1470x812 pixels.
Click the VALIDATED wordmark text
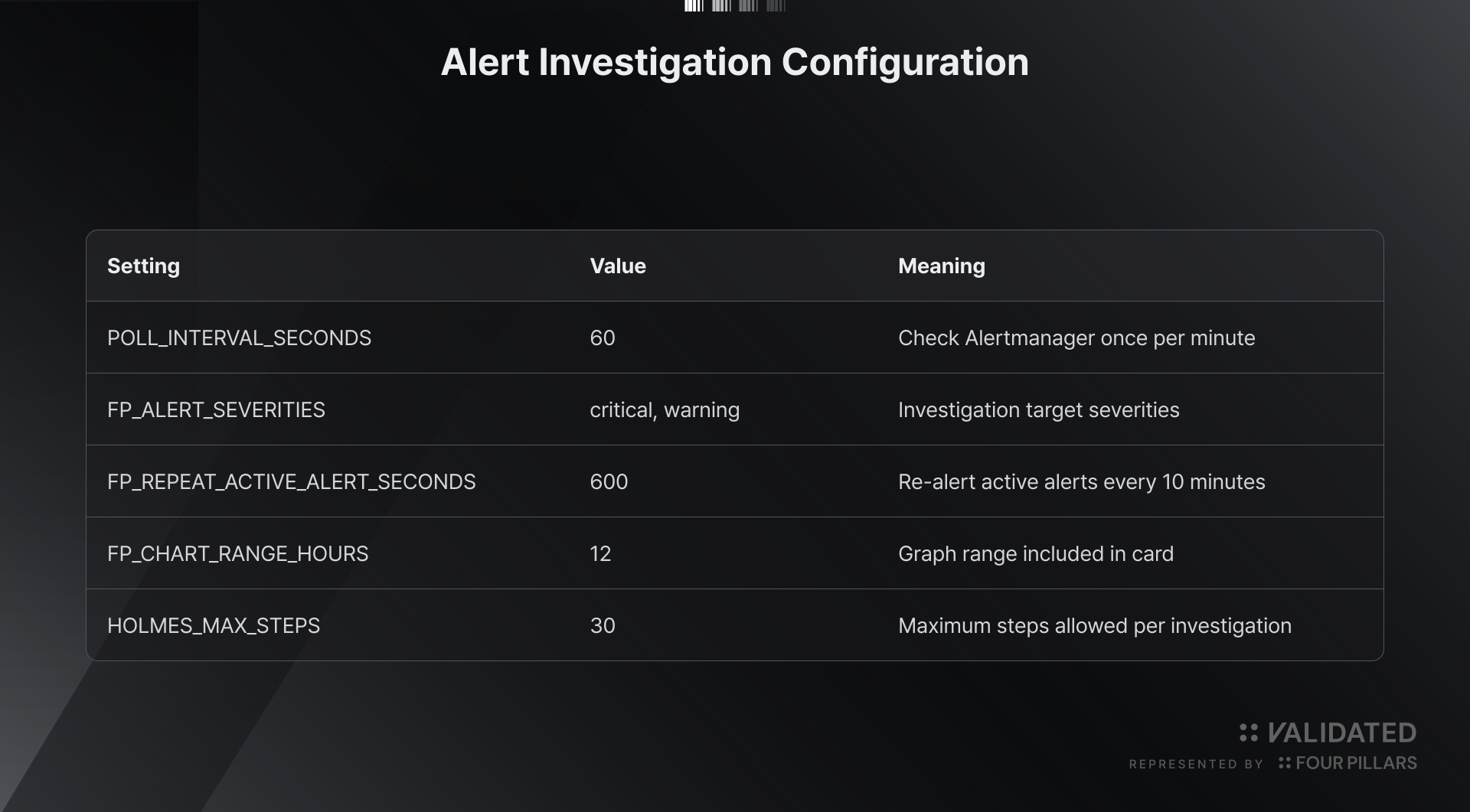(1342, 733)
